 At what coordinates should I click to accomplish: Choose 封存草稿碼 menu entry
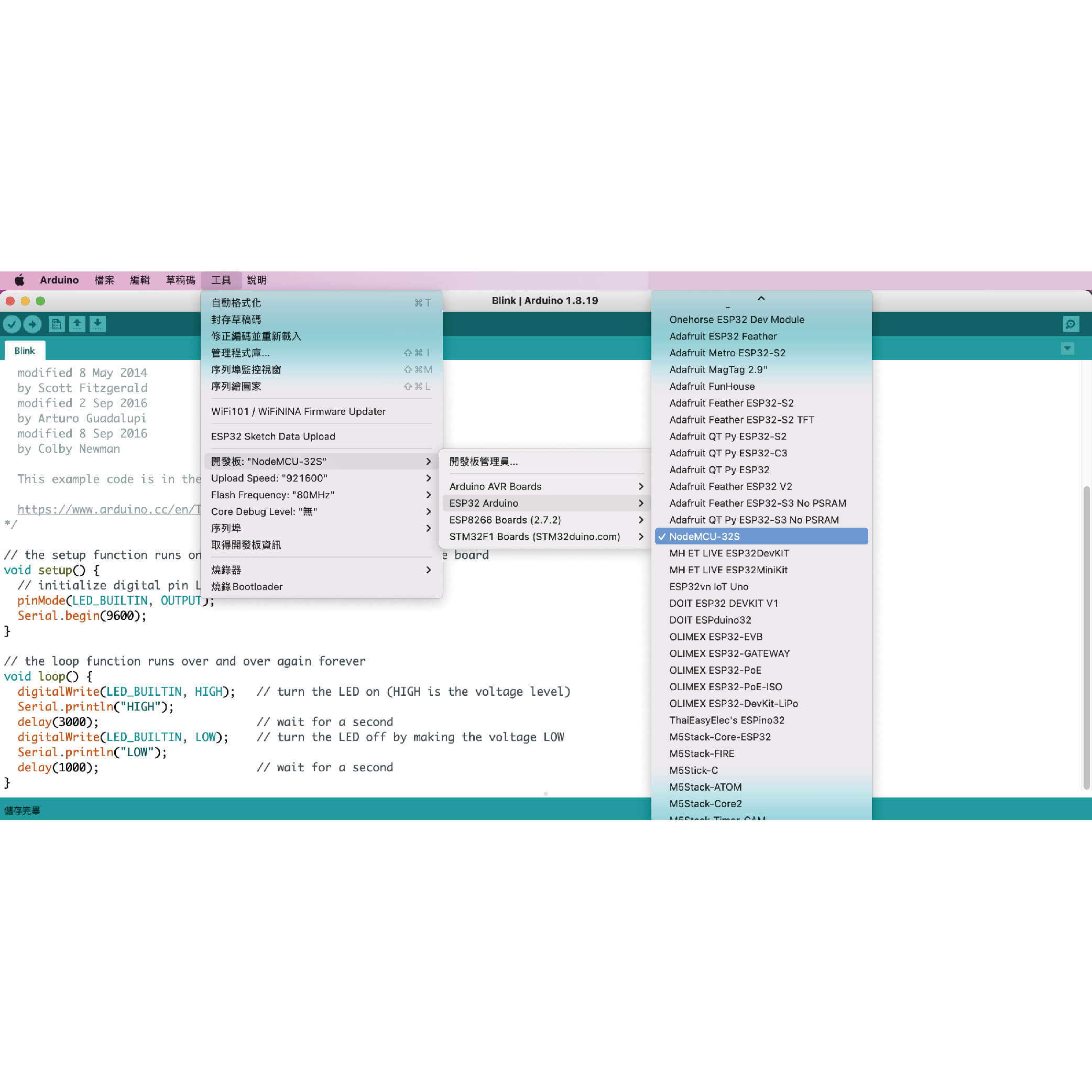click(321, 319)
